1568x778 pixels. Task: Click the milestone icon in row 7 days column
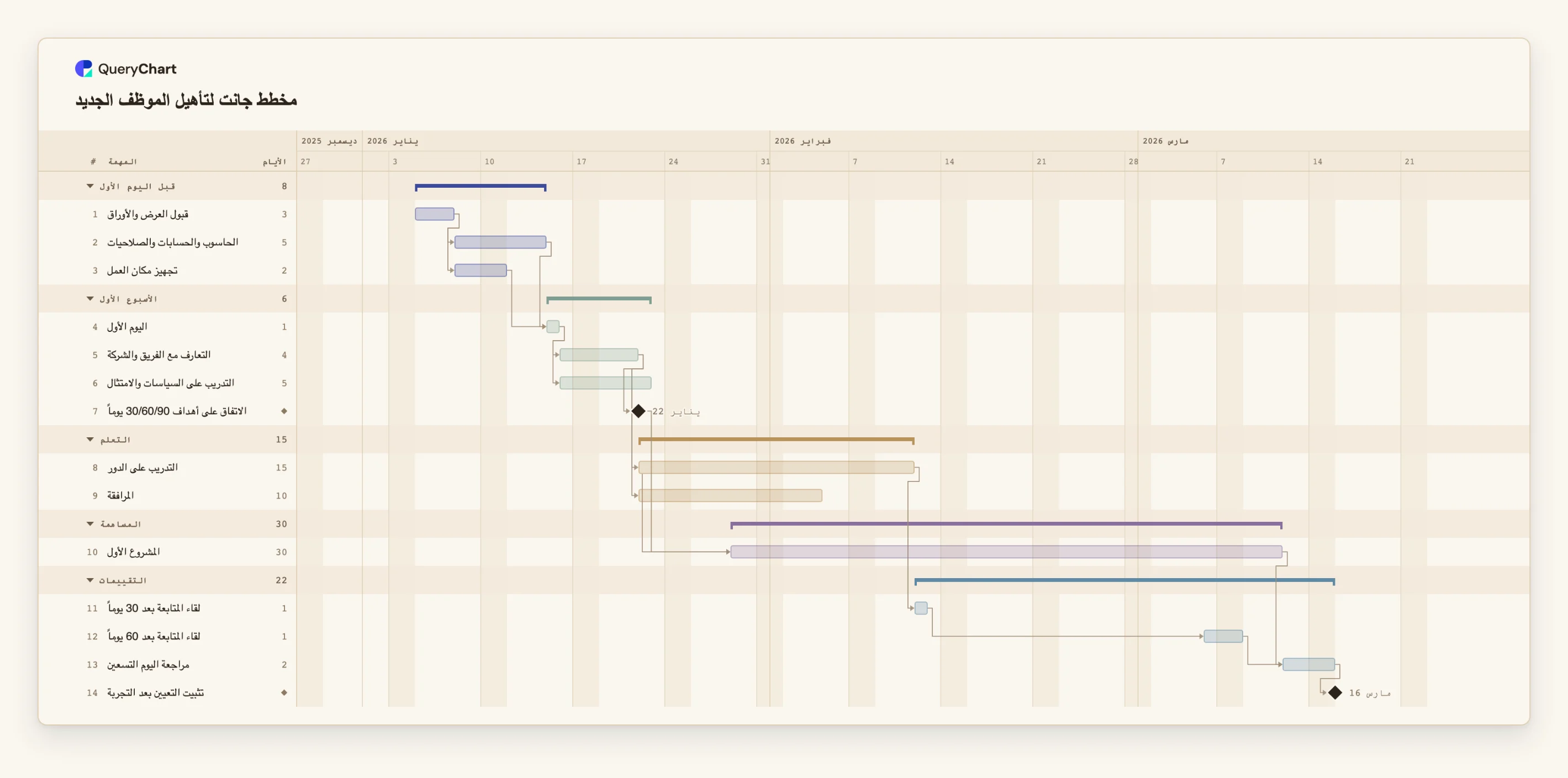click(284, 411)
